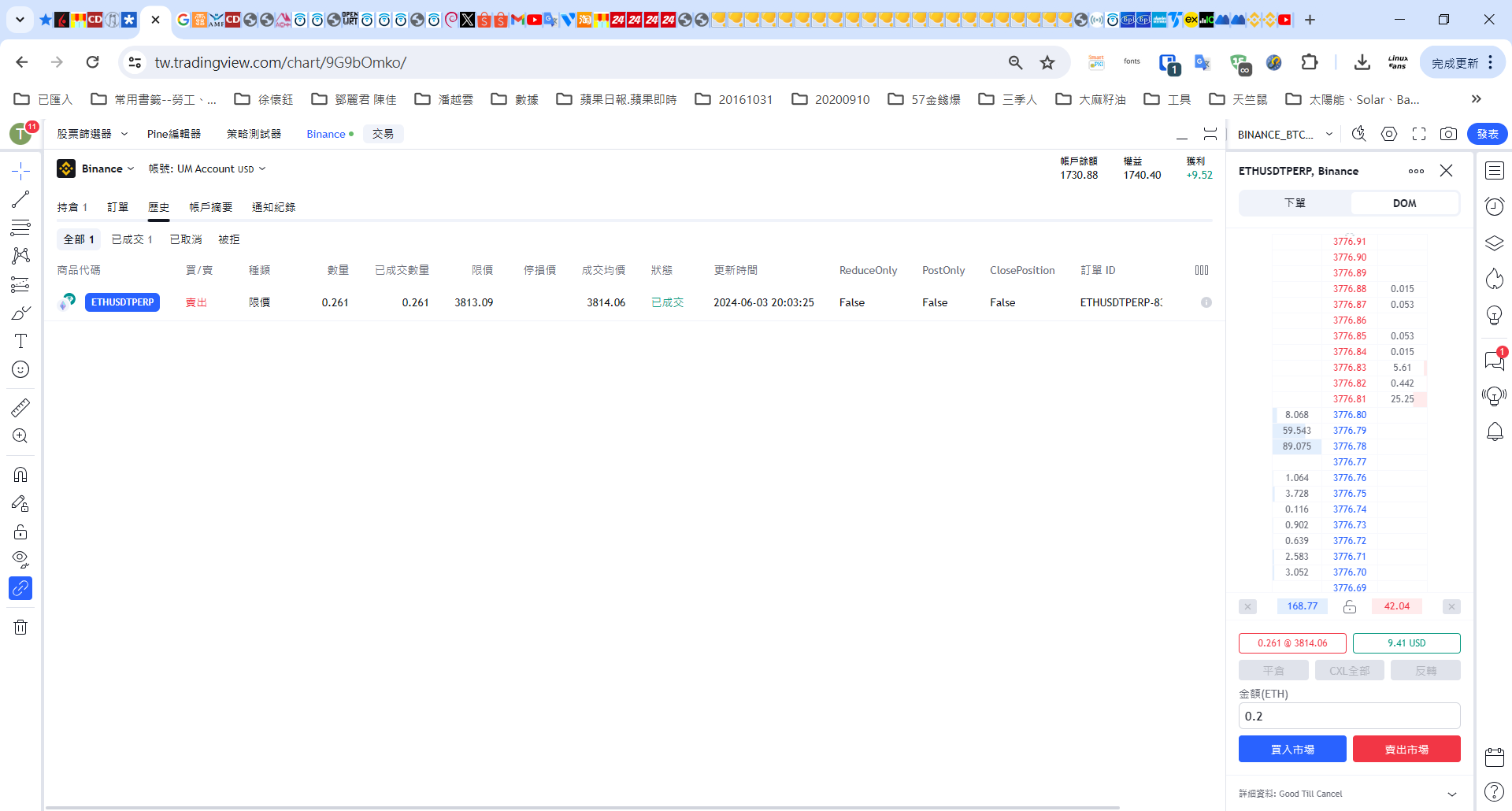Open the Fibonacci retracement tools

coord(20,228)
